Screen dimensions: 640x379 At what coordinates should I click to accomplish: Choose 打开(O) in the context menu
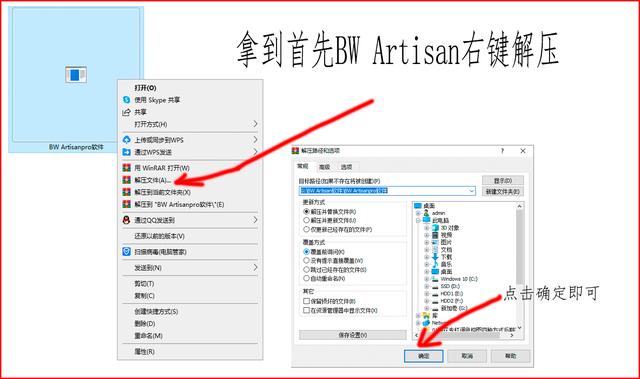pyautogui.click(x=191, y=88)
